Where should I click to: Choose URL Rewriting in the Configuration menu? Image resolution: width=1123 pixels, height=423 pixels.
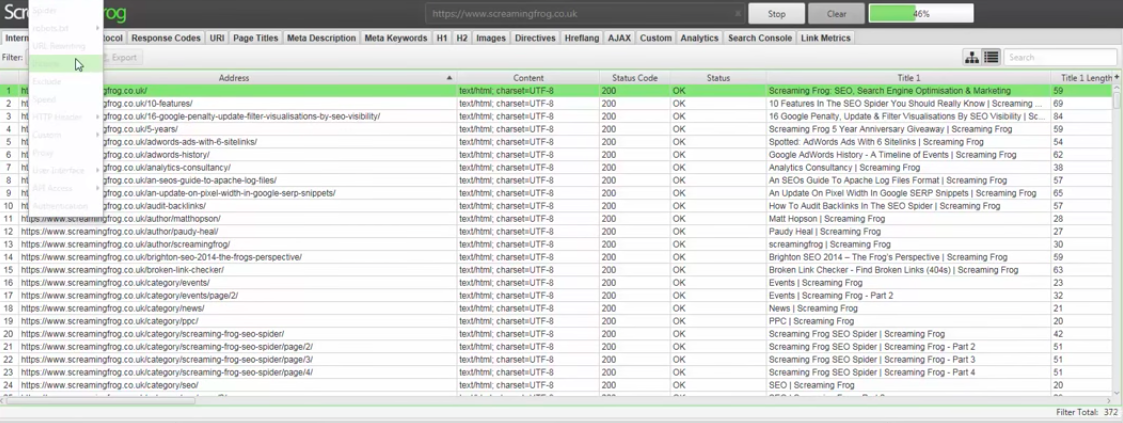[x=65, y=46]
